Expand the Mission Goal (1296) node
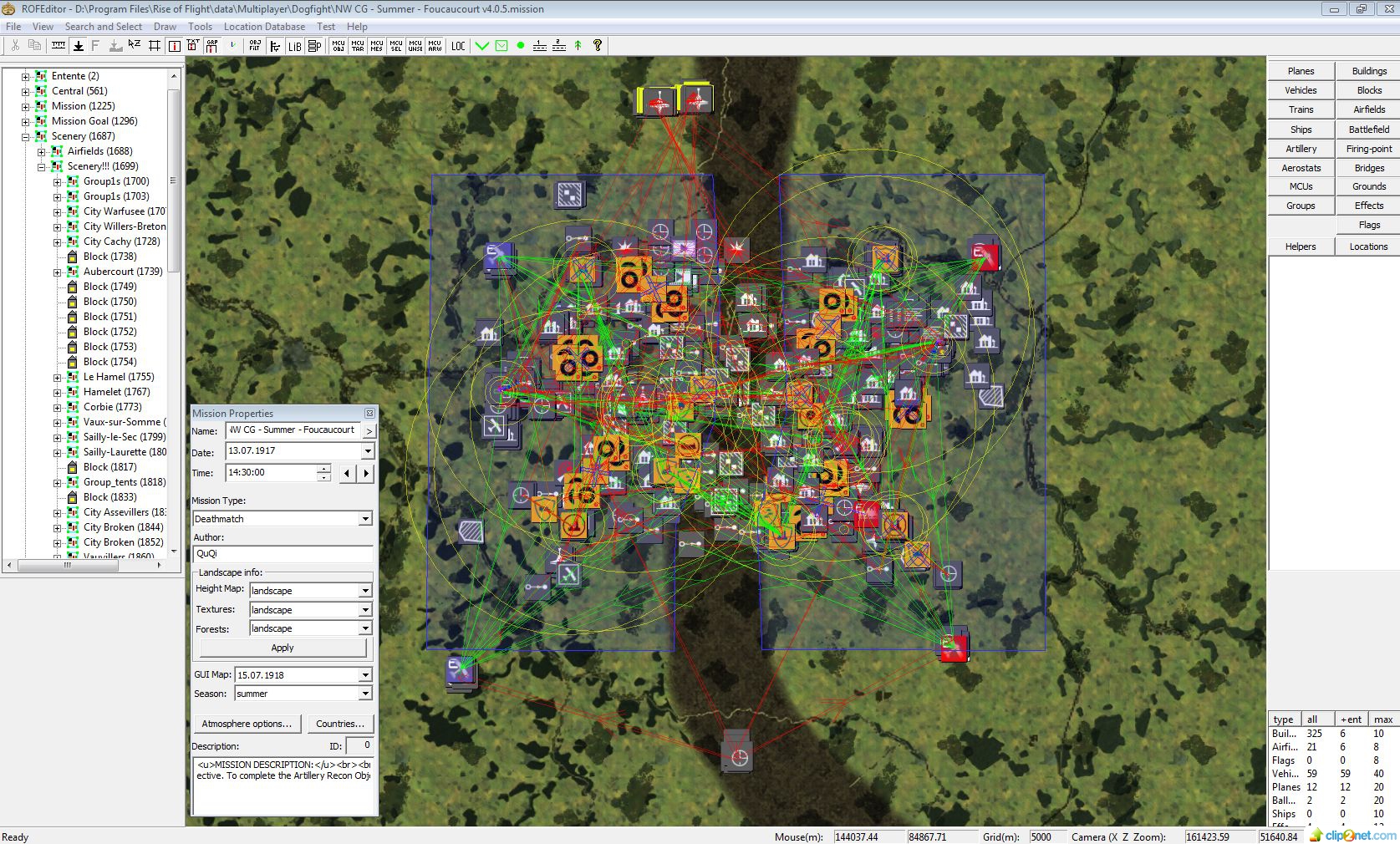 click(26, 121)
